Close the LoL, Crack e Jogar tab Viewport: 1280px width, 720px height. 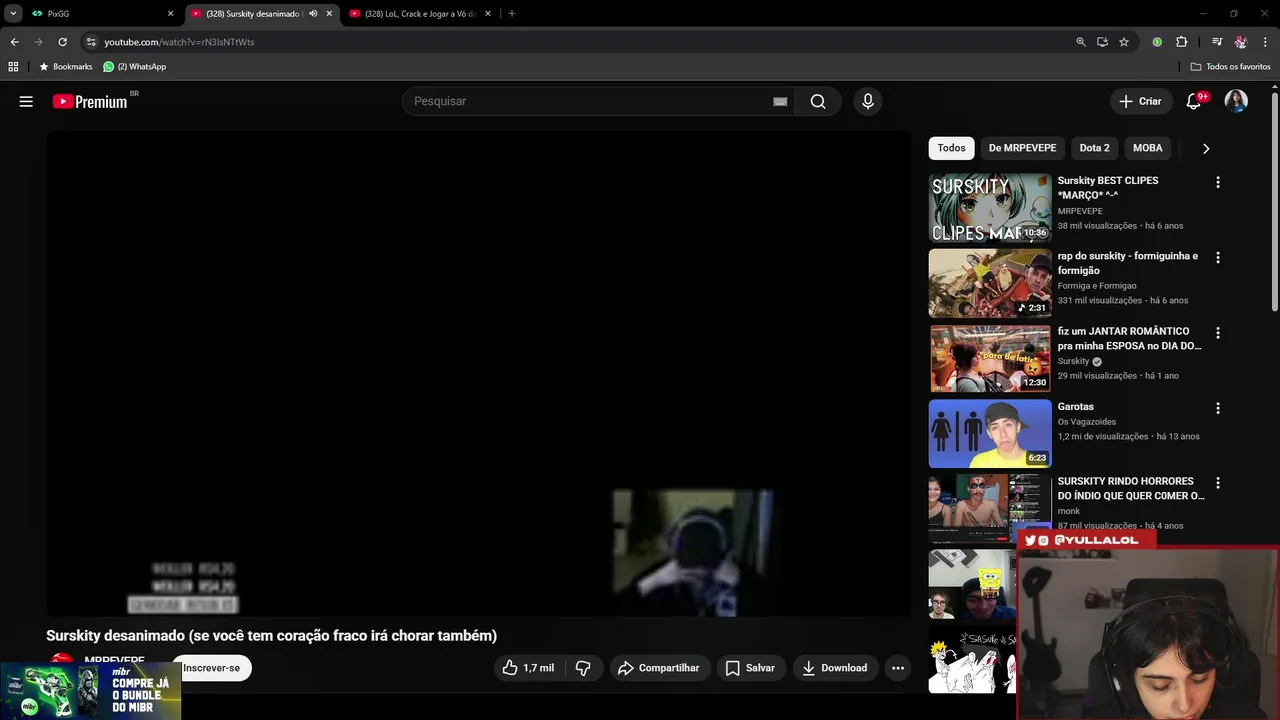488,14
